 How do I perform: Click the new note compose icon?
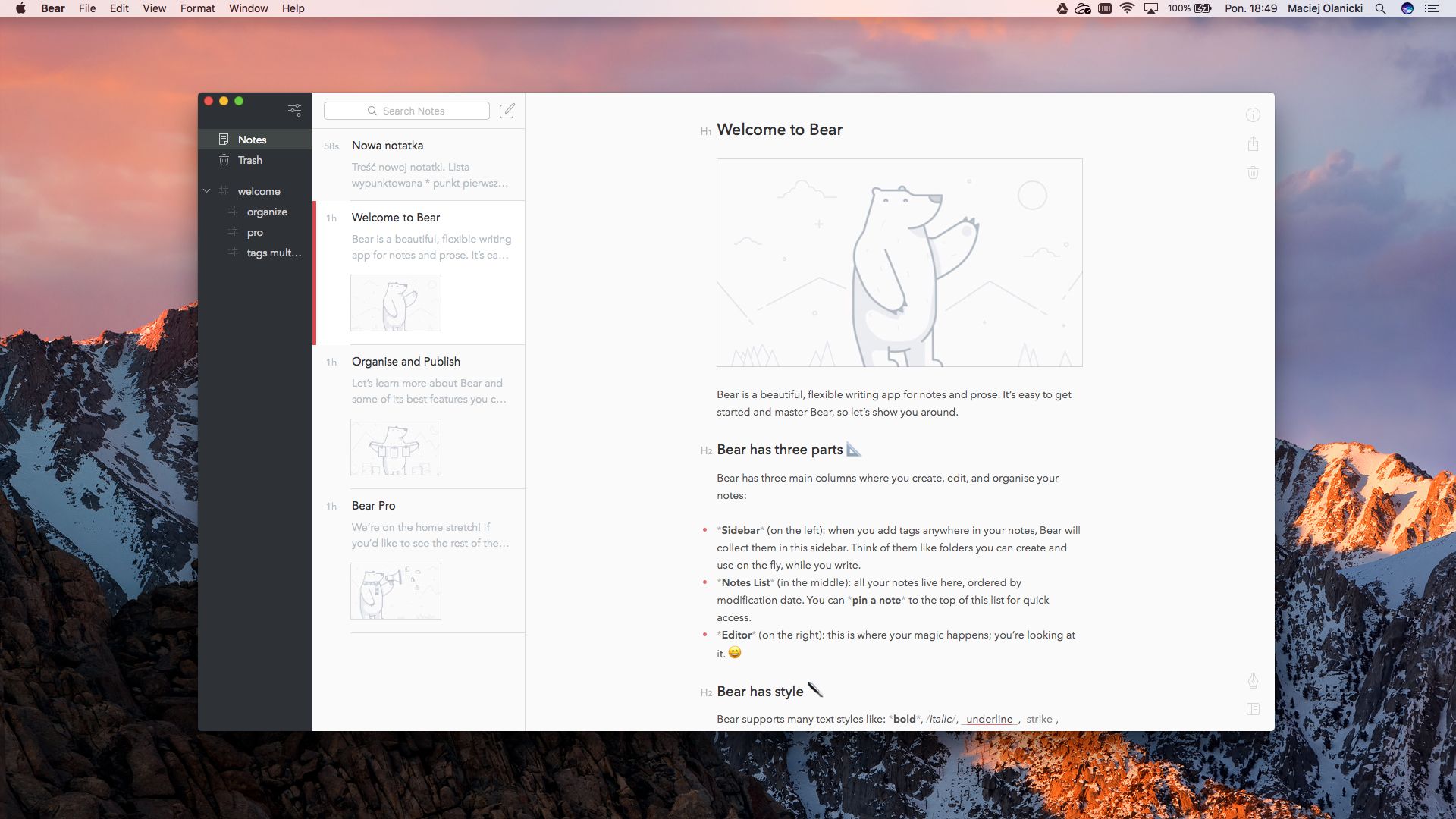(507, 111)
